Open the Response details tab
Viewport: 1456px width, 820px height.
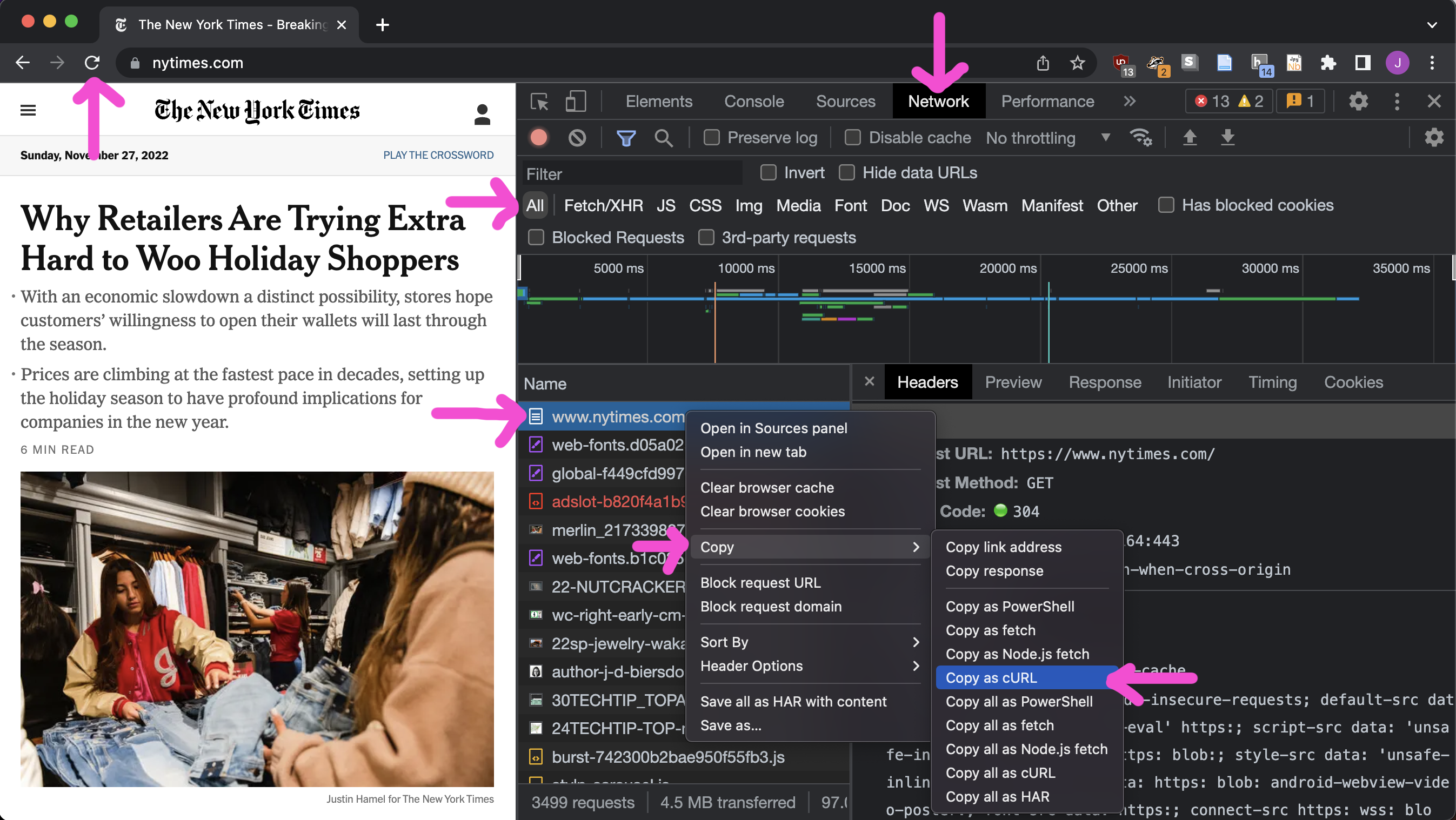click(x=1105, y=382)
